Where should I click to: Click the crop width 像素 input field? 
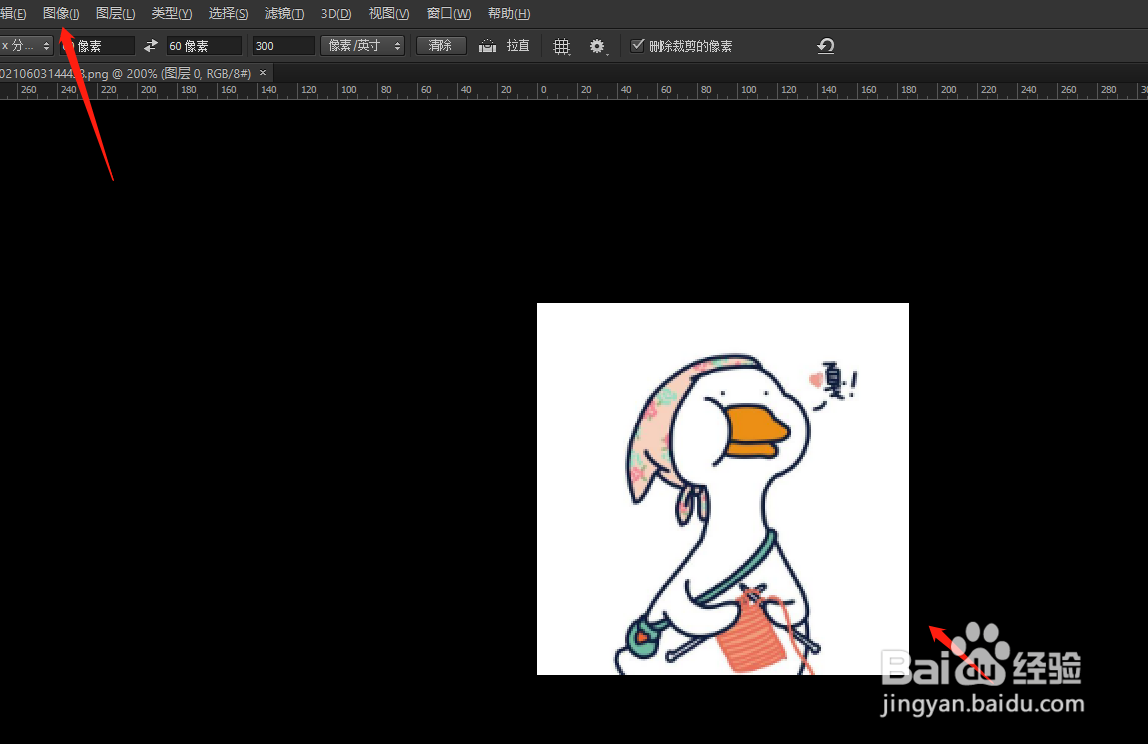tap(97, 45)
